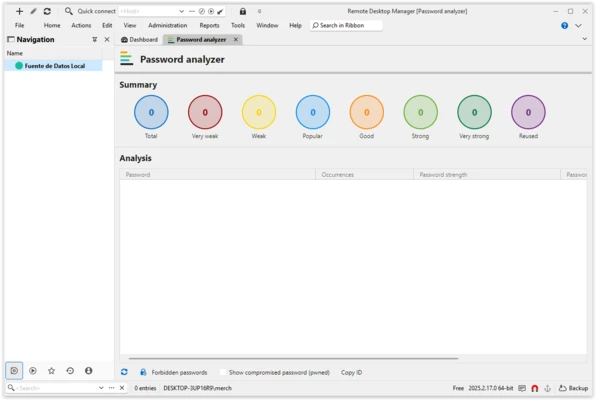Open opened sessions play icon at Navigation bottom
The height and width of the screenshot is (400, 596).
[x=33, y=370]
